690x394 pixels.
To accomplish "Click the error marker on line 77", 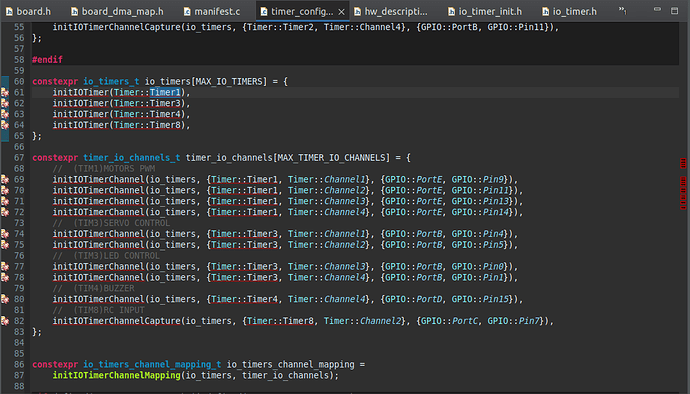I will [5, 266].
